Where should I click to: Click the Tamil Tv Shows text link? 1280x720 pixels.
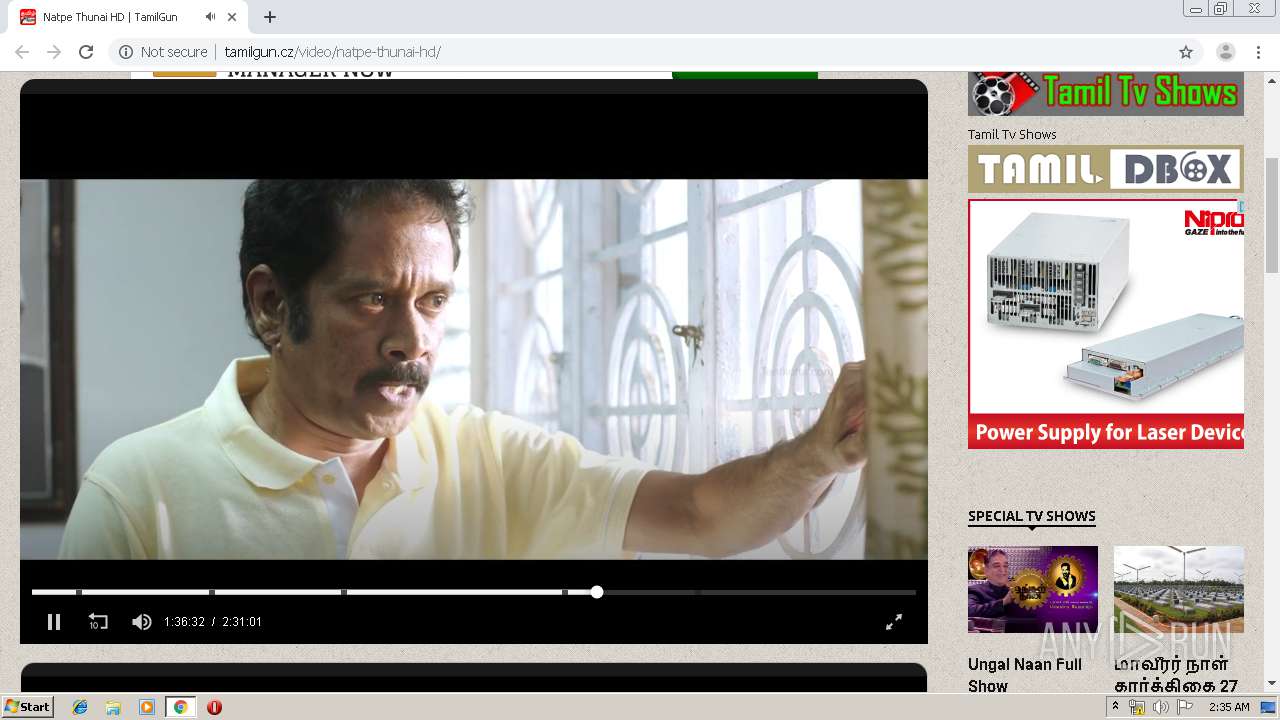pos(1012,134)
